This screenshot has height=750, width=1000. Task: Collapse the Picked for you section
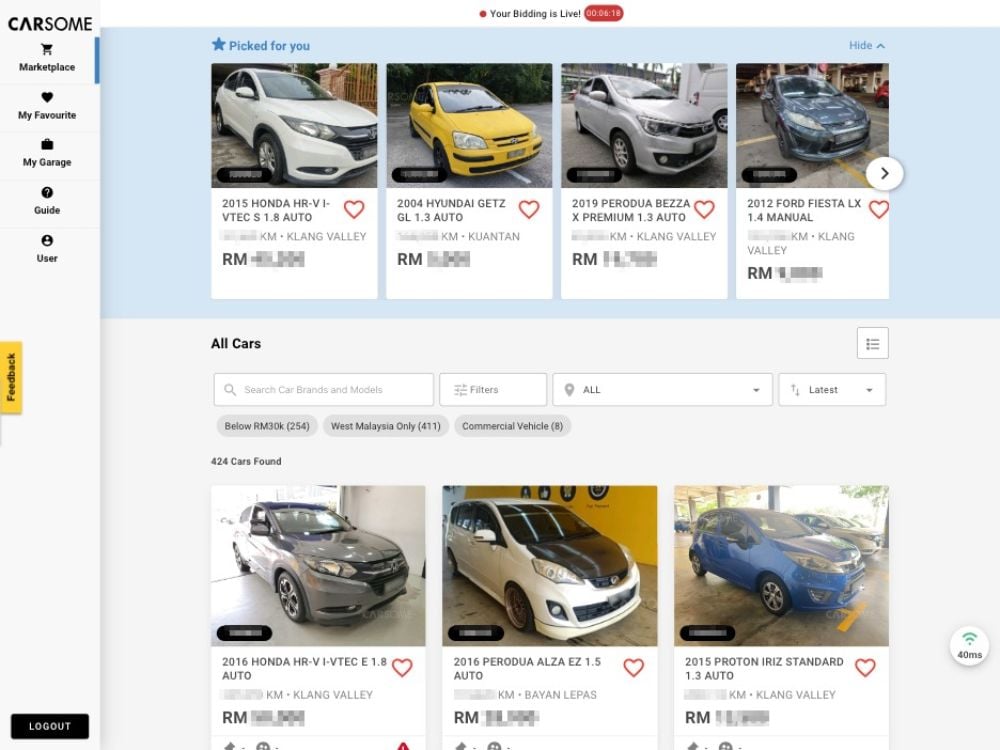tap(867, 45)
